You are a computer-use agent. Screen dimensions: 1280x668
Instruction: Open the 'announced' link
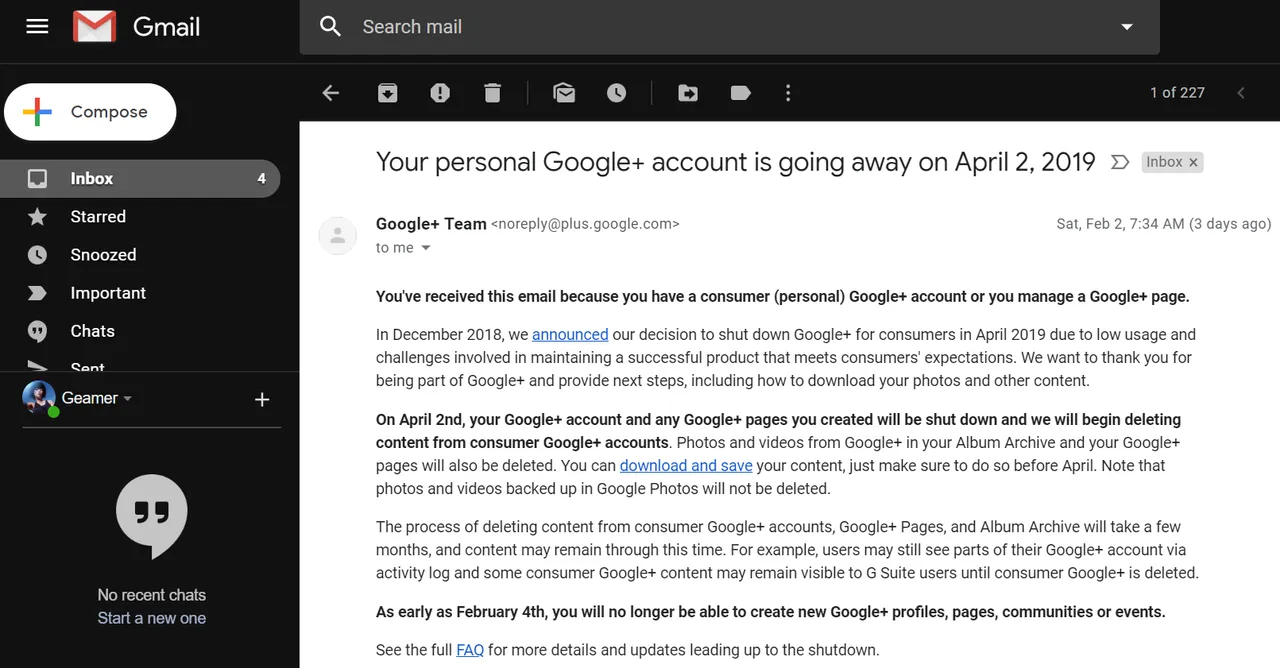click(570, 334)
